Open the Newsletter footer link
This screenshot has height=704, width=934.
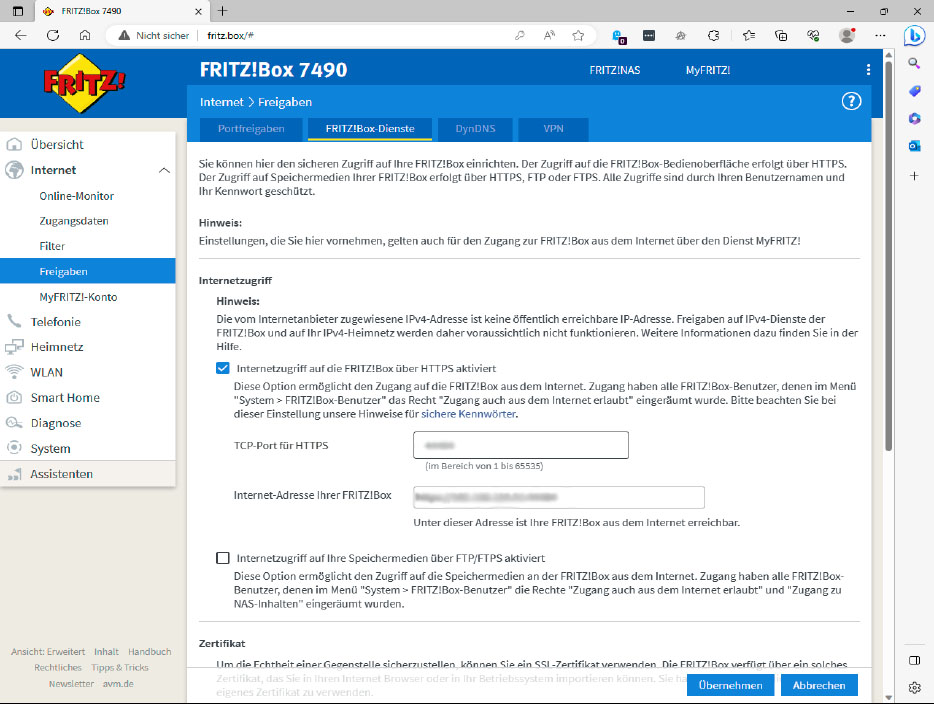coord(71,684)
